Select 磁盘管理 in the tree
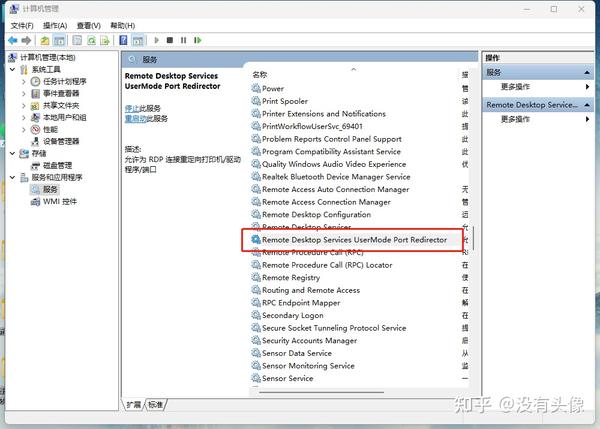600x429 pixels. 57,165
